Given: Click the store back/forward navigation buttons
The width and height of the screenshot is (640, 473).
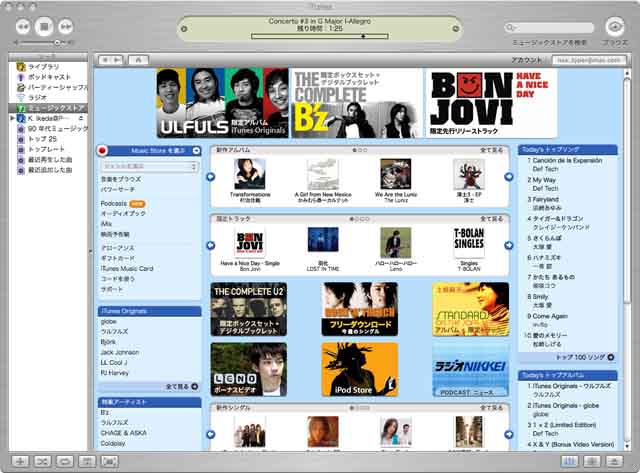Looking at the screenshot, I should click(x=111, y=60).
